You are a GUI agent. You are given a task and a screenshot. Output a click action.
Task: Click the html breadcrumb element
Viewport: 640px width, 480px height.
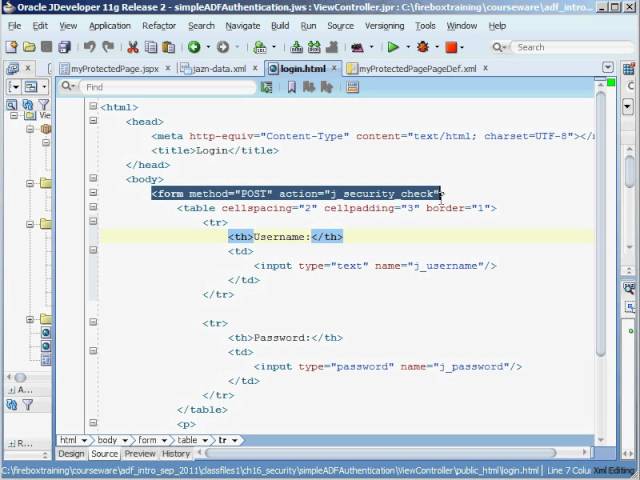coord(68,440)
